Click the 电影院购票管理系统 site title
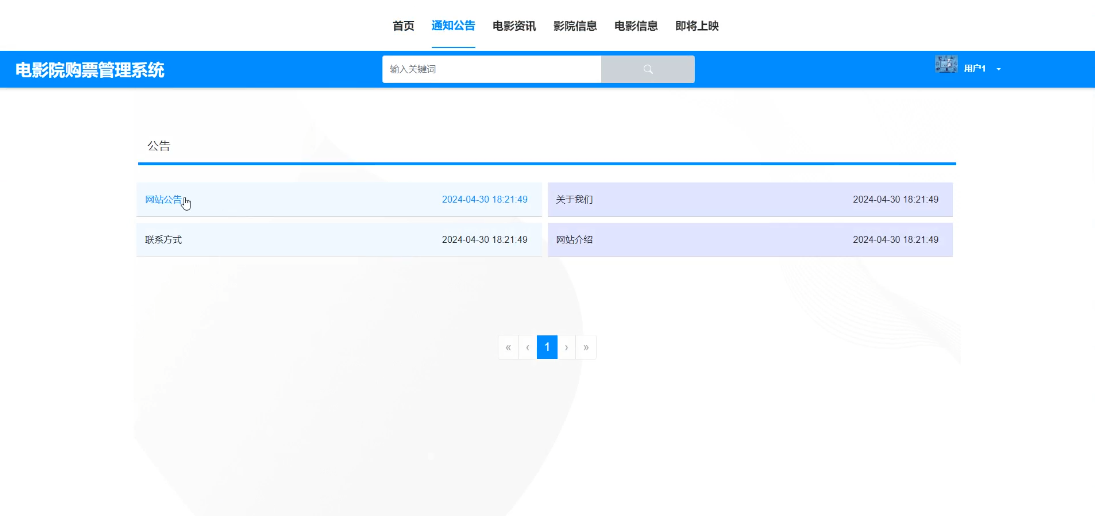The height and width of the screenshot is (516, 1095). pyautogui.click(x=90, y=70)
